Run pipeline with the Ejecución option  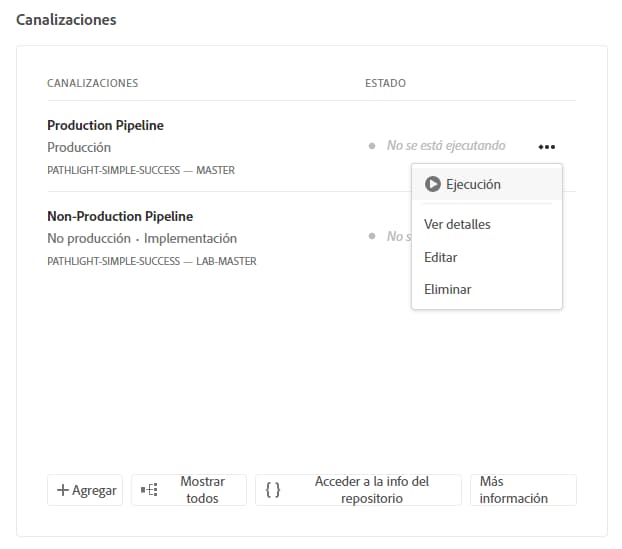(473, 184)
